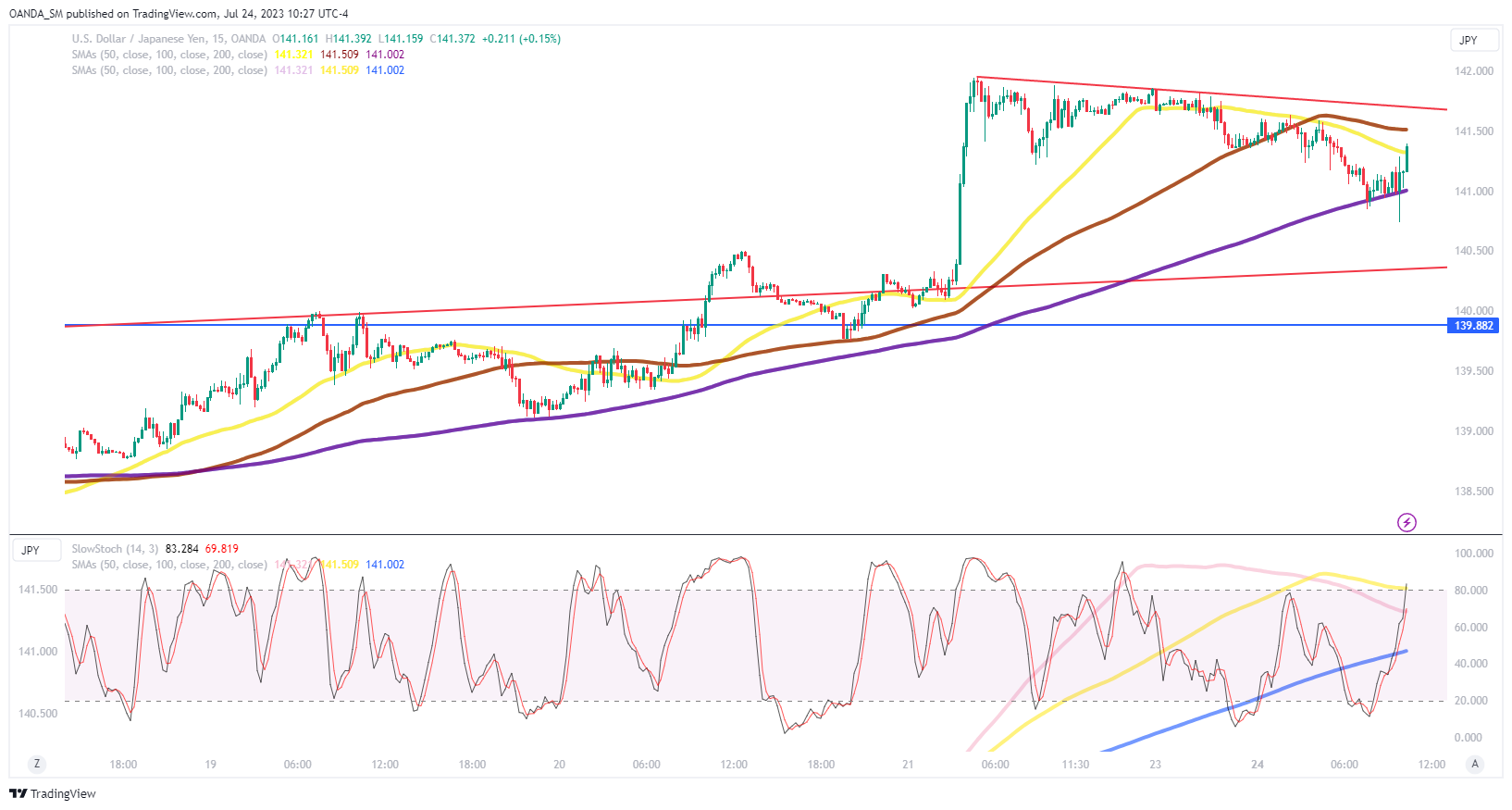The height and width of the screenshot is (810, 1512).
Task: Select the second SMAs indicator legend row label
Action: coord(169,70)
